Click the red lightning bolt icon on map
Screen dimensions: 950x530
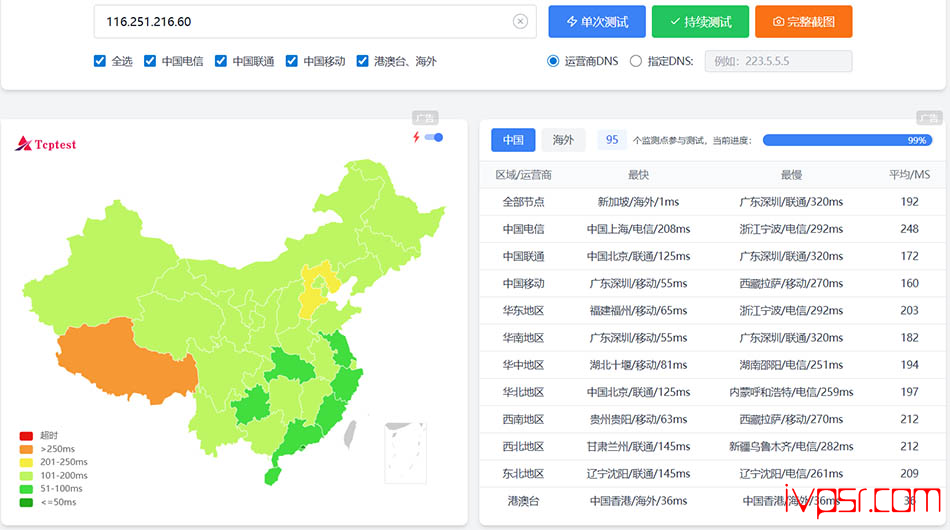tap(416, 137)
